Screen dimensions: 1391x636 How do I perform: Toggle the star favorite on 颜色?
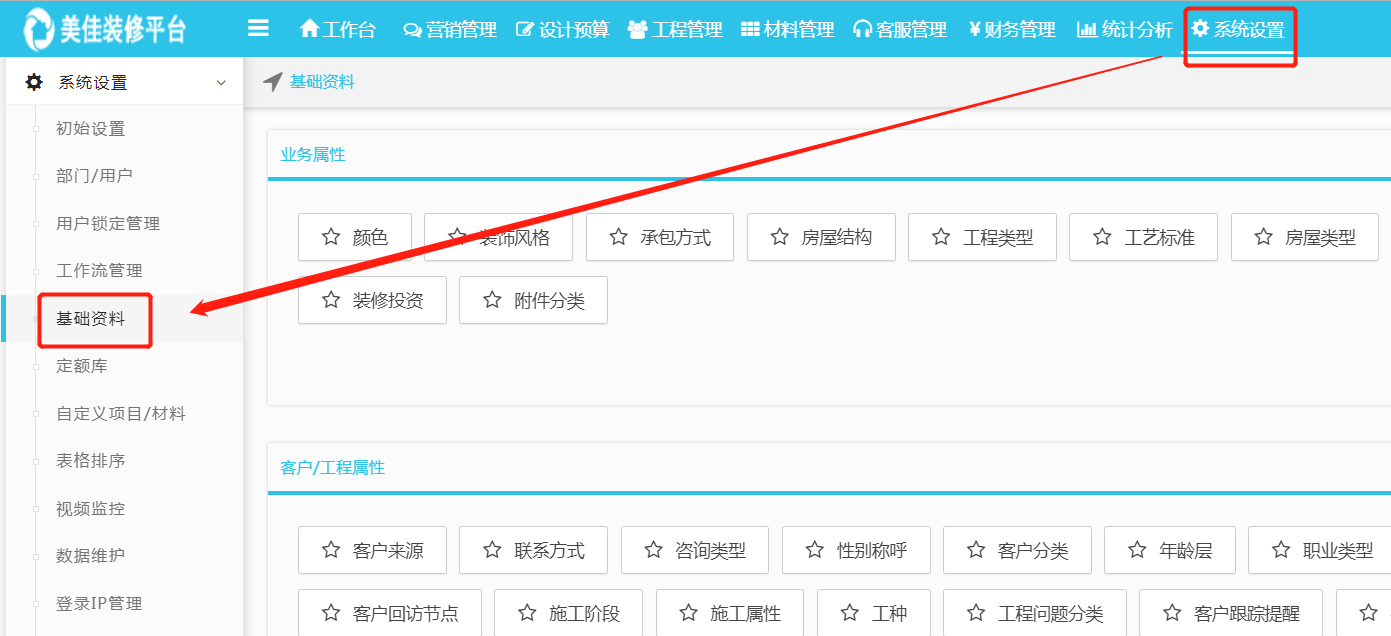pos(330,236)
